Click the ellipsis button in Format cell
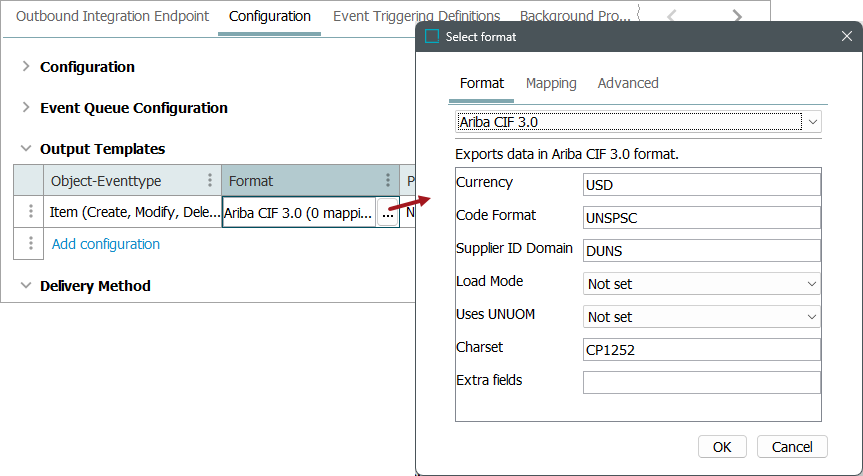 click(x=387, y=212)
